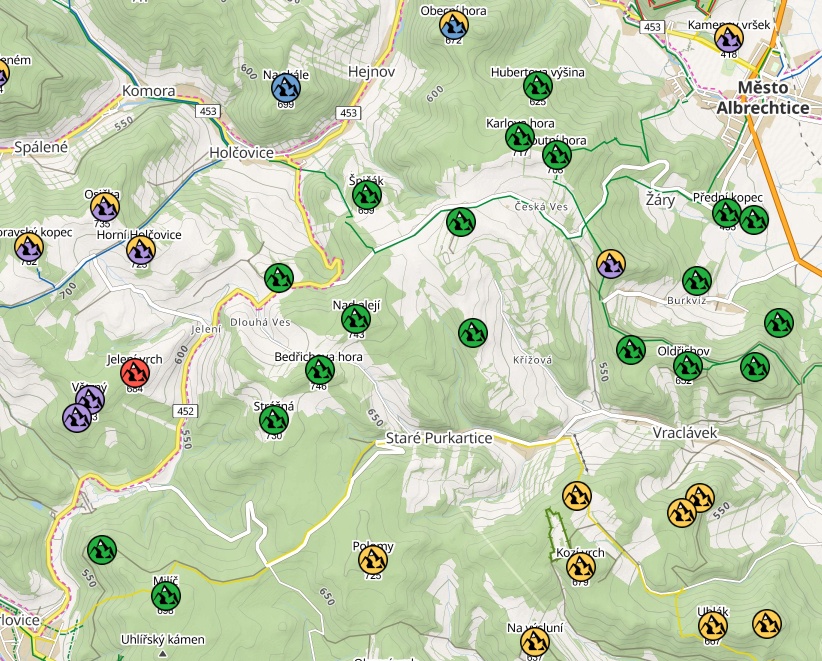Viewport: 822px width, 661px height.
Task: Select the Hubertova výšina green peak marker
Action: pyautogui.click(x=537, y=87)
